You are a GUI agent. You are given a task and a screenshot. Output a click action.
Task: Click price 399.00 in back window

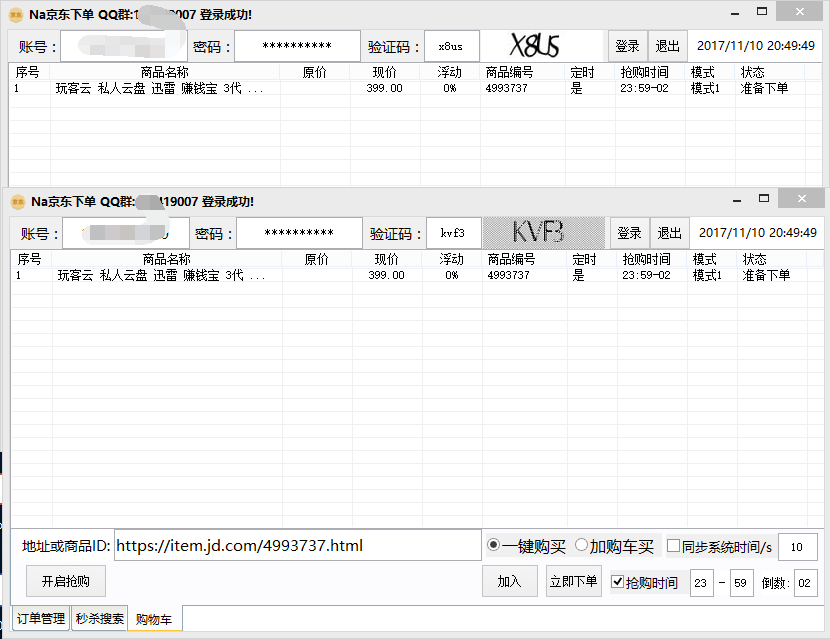(384, 88)
